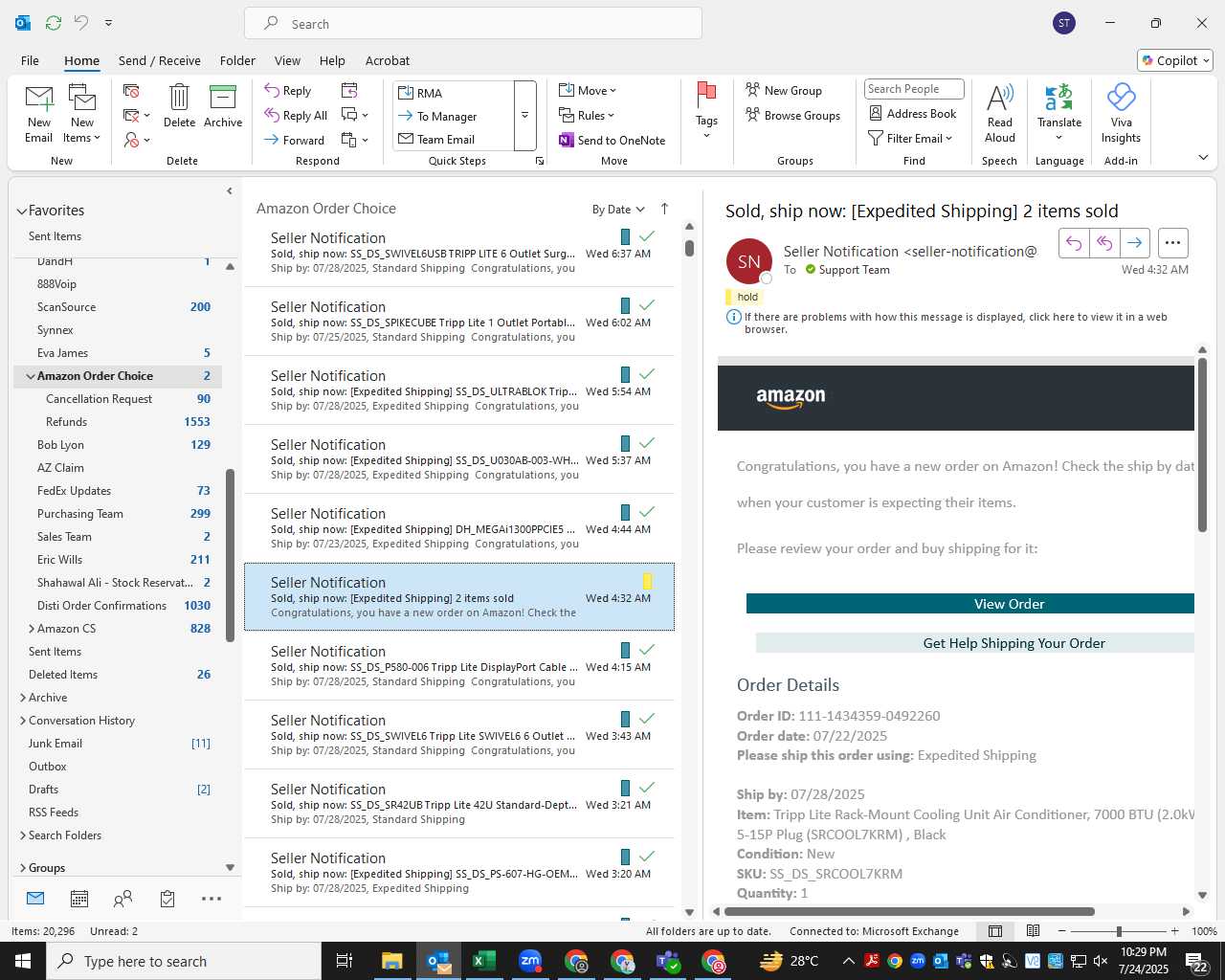The width and height of the screenshot is (1225, 980).
Task: Adjust the zoom slider in status bar
Action: [x=1119, y=931]
